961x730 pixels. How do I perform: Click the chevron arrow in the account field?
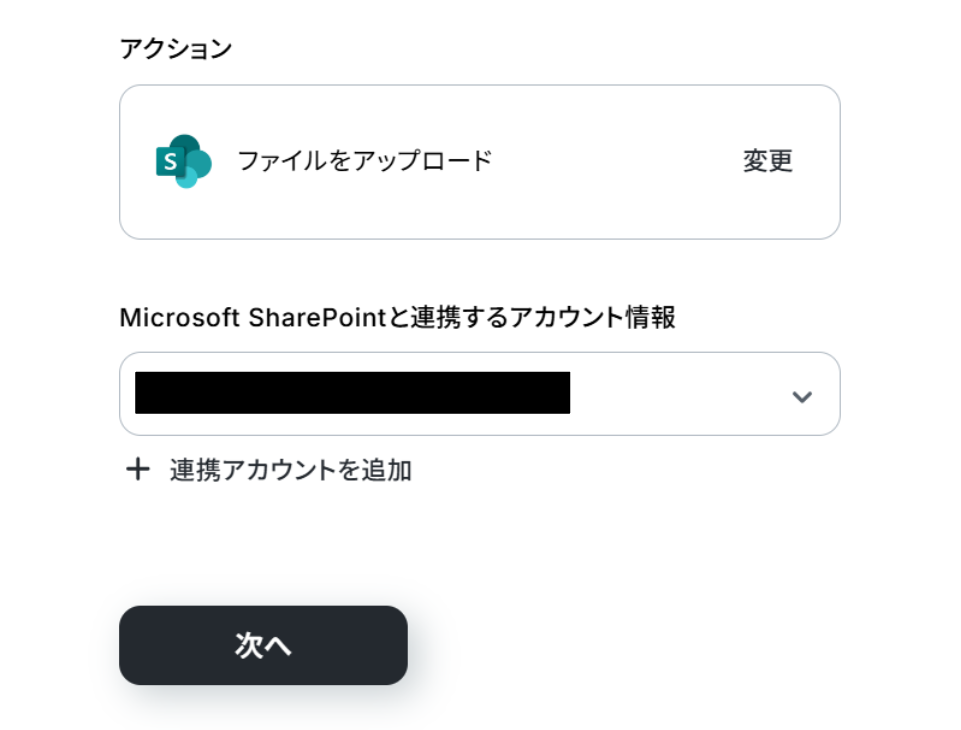(801, 396)
